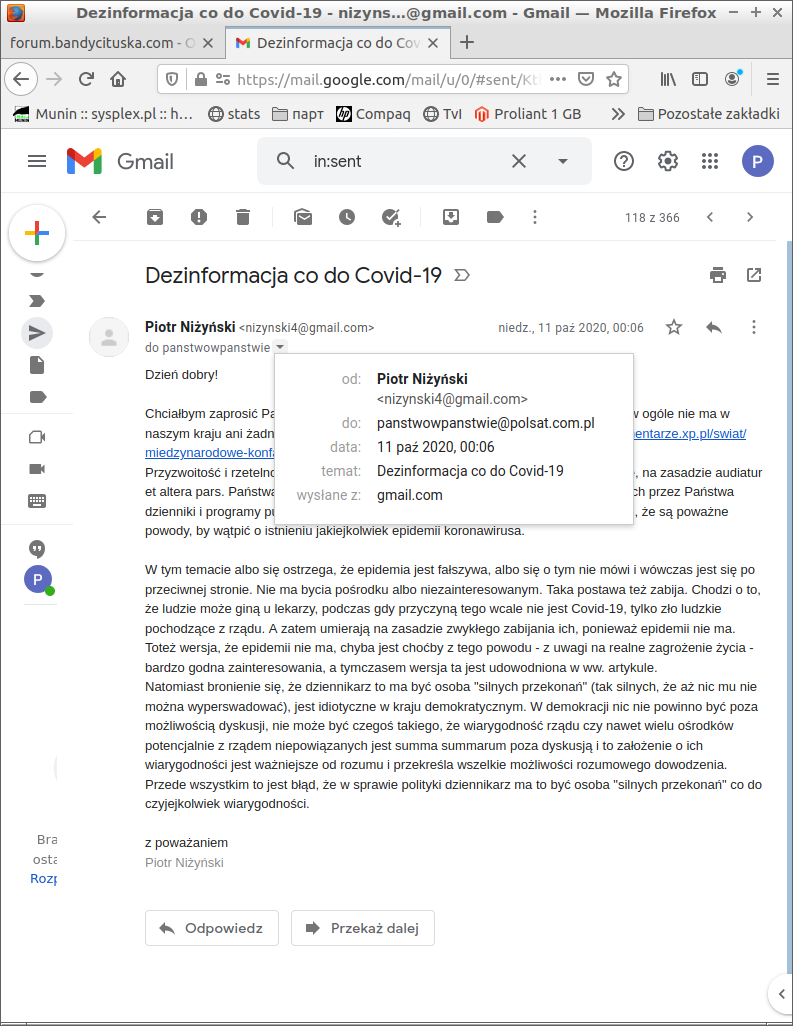Open the label category in the sidebar
Viewport: 793px width, 1026px height.
[x=38, y=397]
